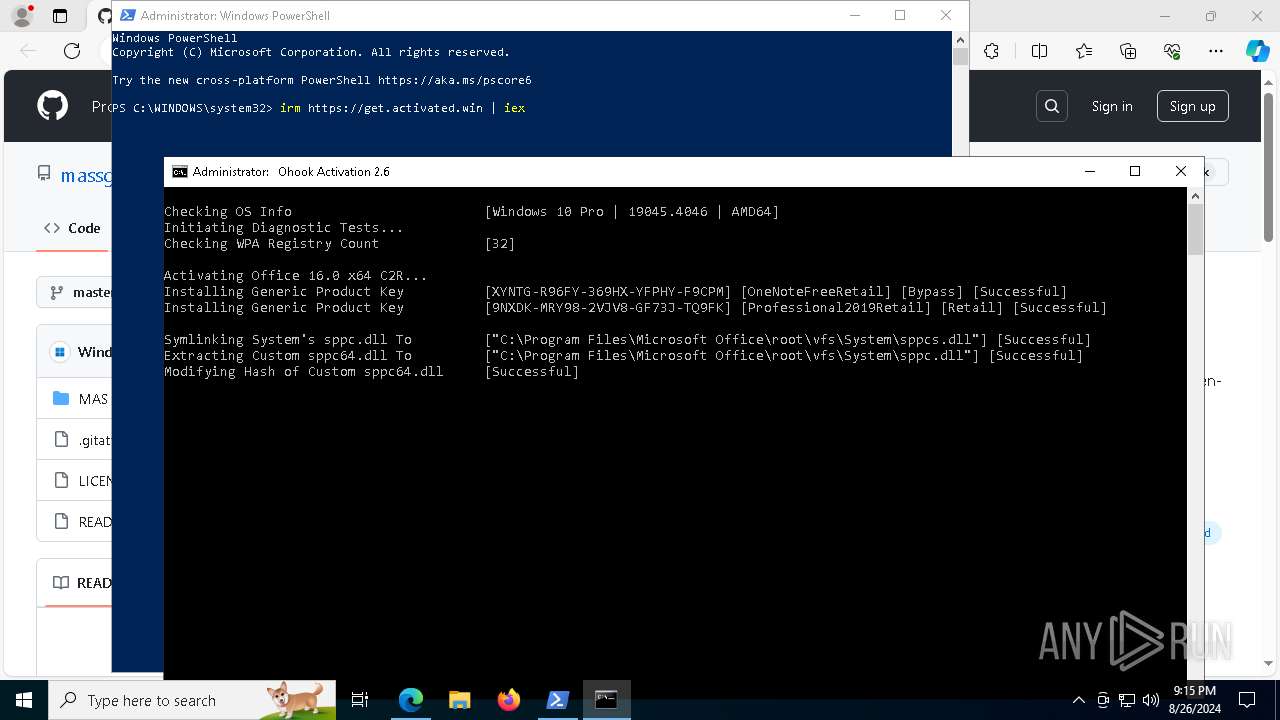Show hidden system tray icons
1280x720 pixels.
[1078, 700]
